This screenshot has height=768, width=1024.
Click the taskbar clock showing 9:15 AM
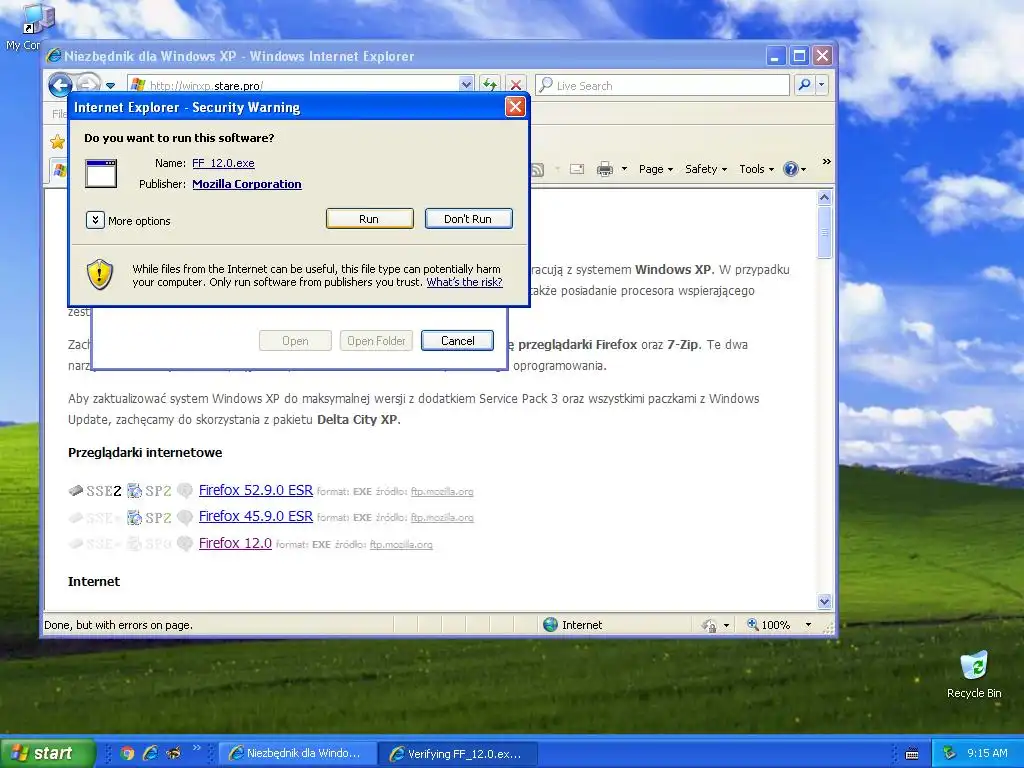point(987,753)
